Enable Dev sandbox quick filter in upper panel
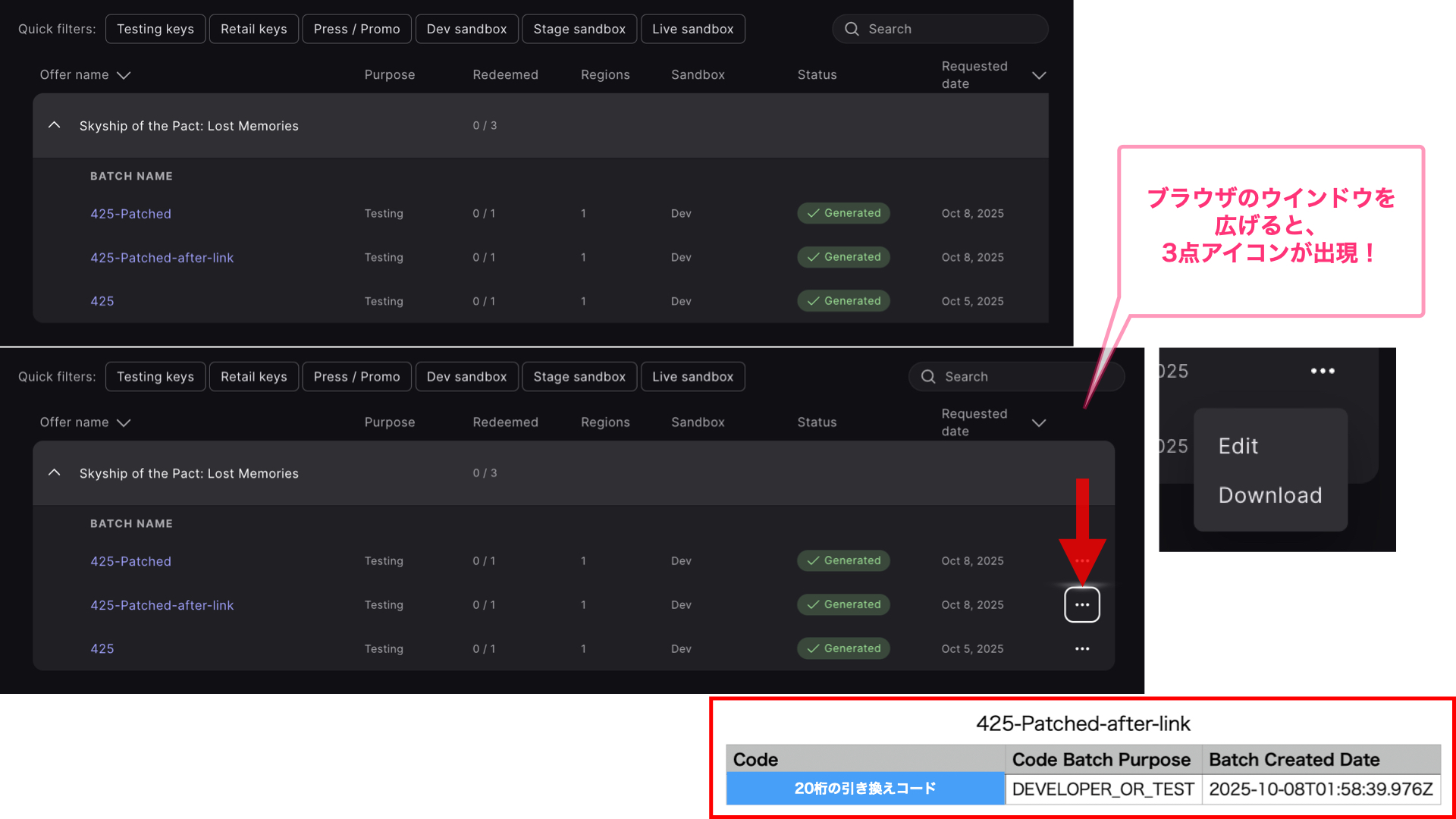The width and height of the screenshot is (1456, 819). (x=466, y=29)
